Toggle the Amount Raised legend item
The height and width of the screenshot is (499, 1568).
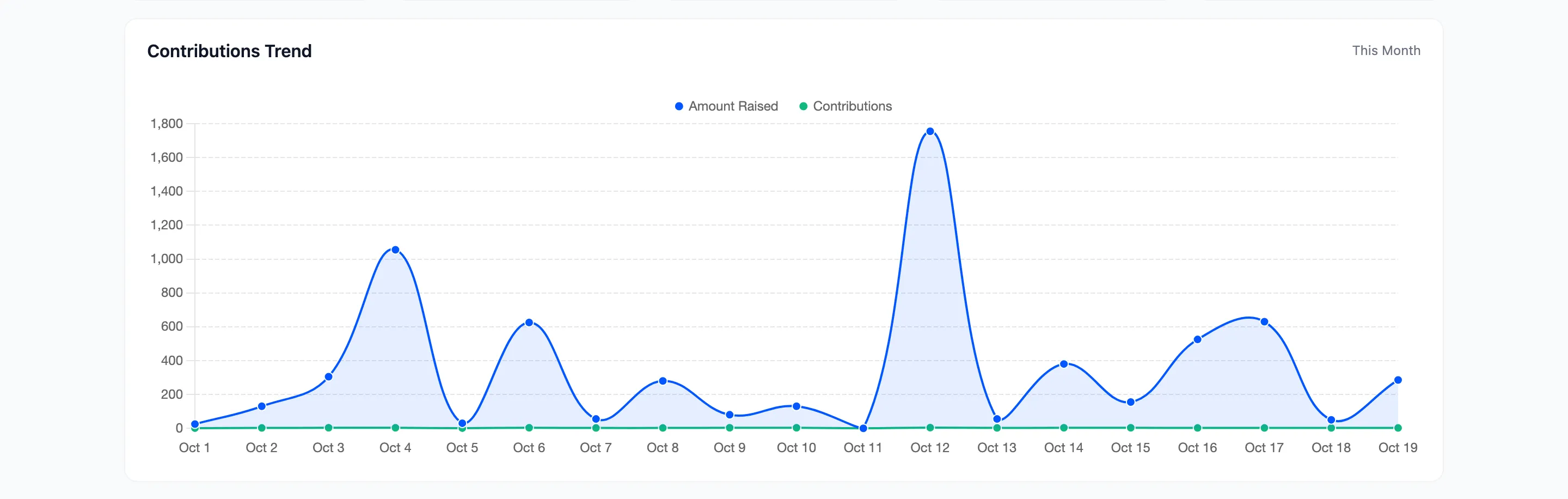726,106
